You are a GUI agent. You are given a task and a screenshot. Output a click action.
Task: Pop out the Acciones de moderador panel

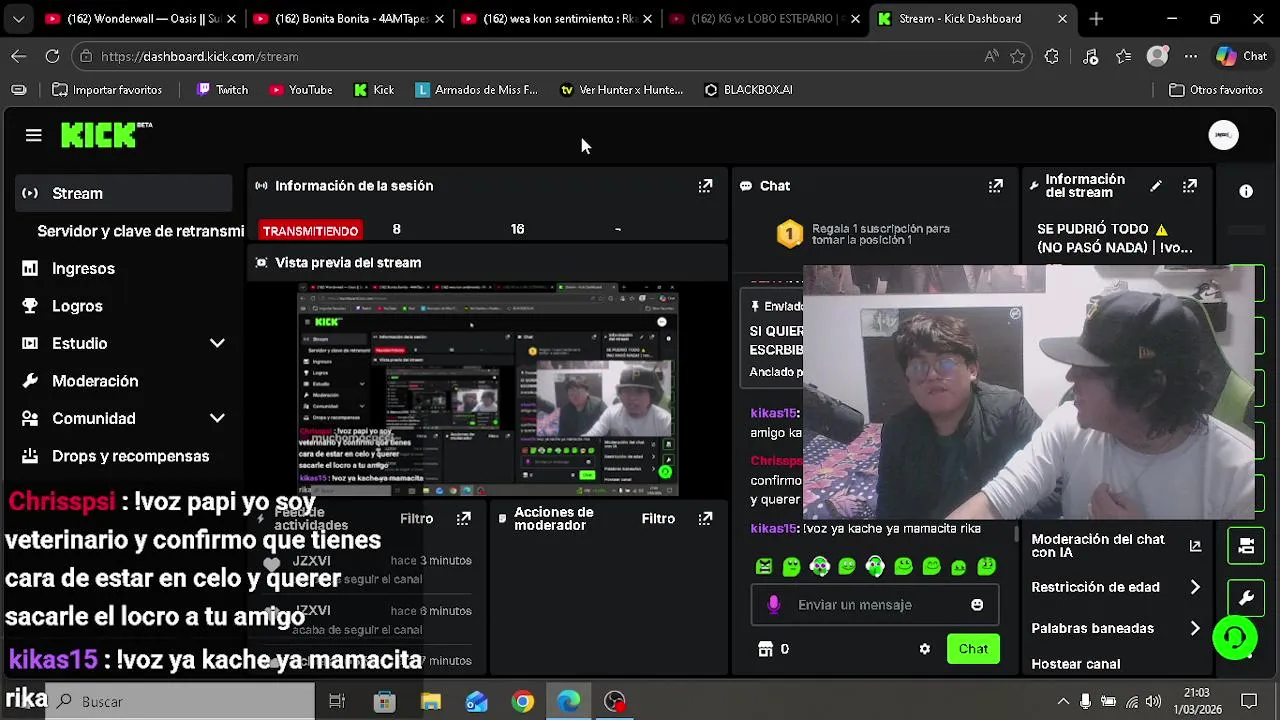pyautogui.click(x=705, y=518)
